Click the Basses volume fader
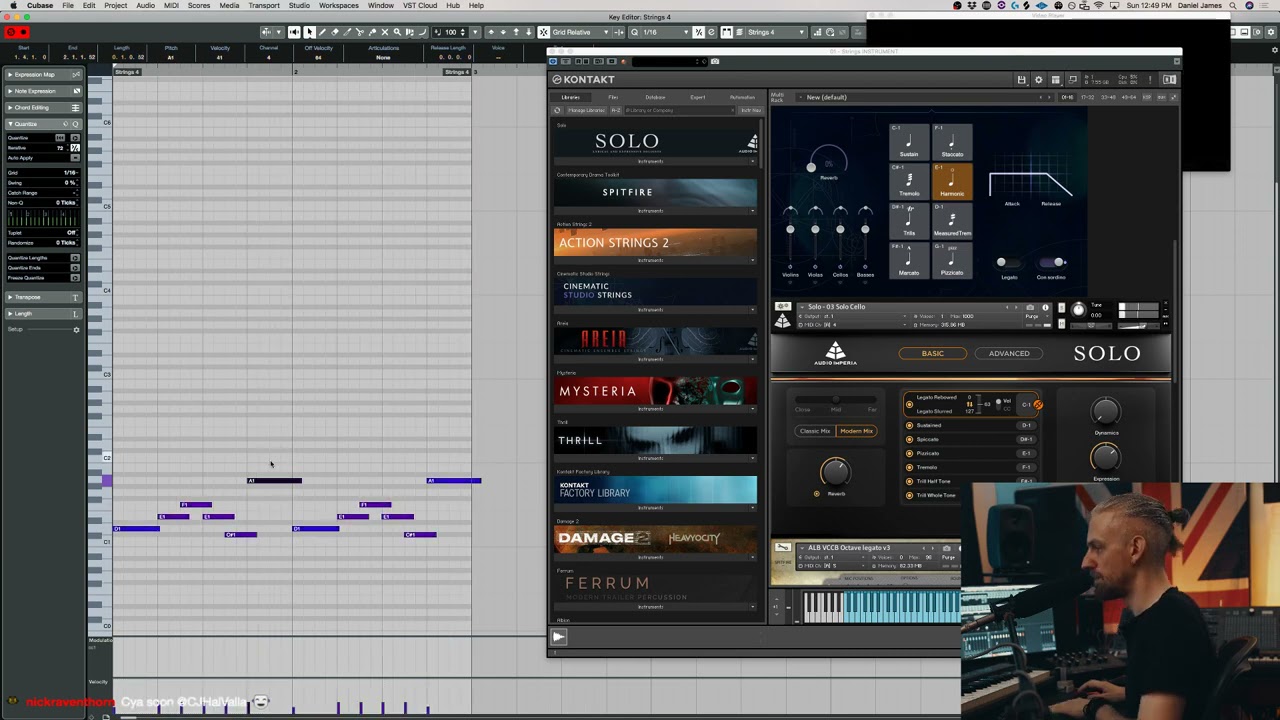This screenshot has height=720, width=1280. [865, 229]
